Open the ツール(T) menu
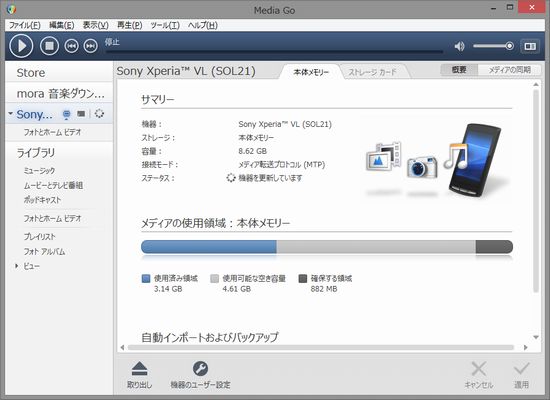Image resolution: width=550 pixels, height=400 pixels. (x=165, y=25)
